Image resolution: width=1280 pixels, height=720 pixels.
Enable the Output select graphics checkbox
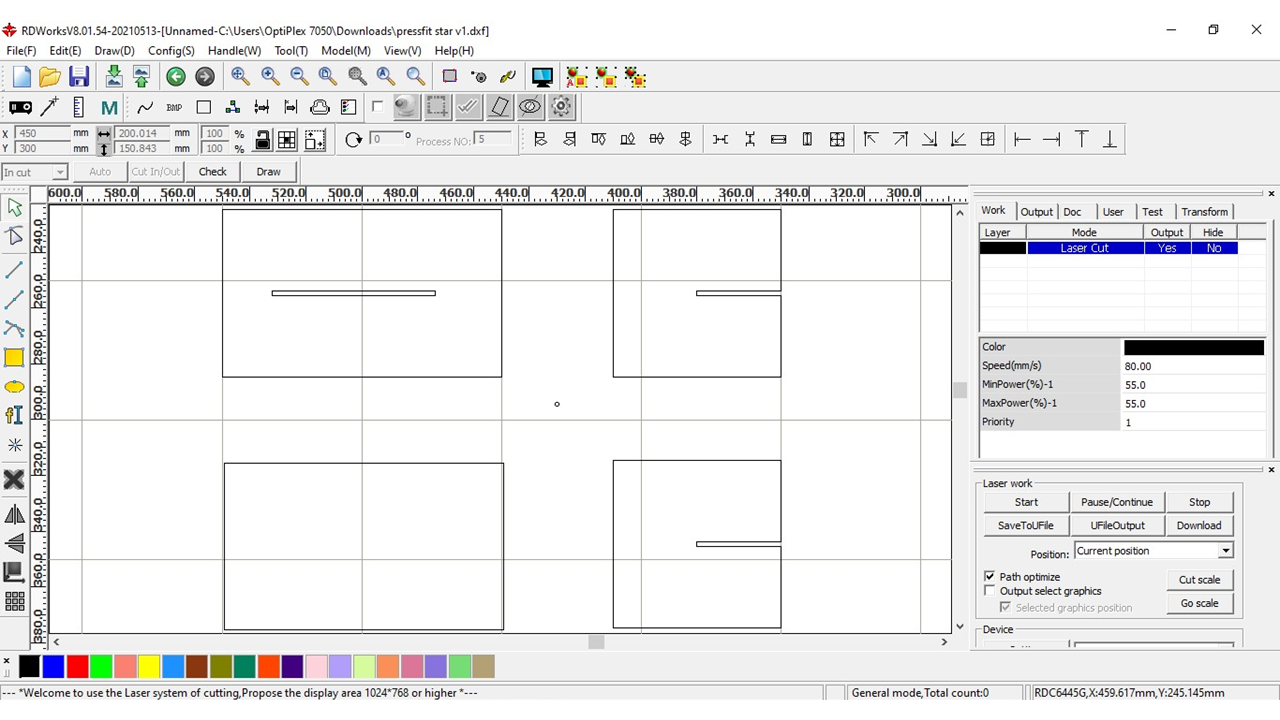(x=990, y=591)
